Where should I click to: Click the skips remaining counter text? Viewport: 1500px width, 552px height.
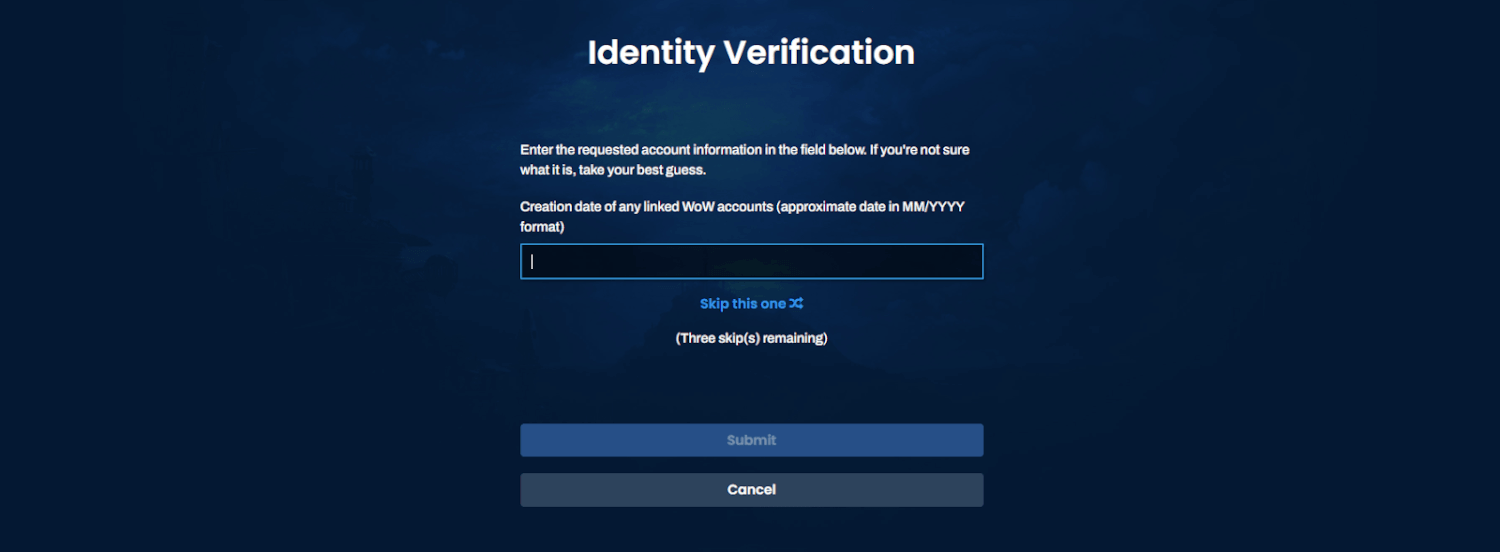tap(751, 338)
